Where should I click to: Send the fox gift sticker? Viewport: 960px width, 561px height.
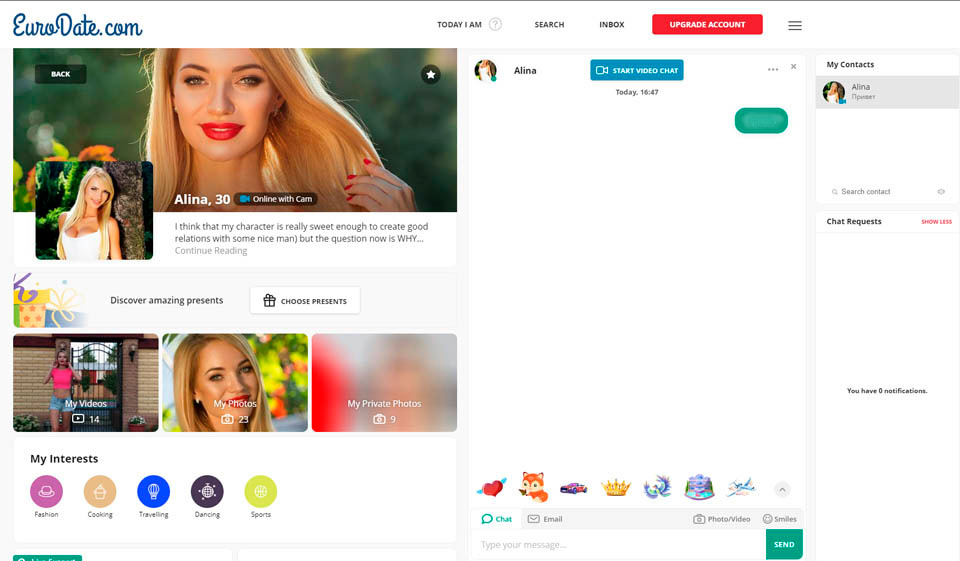(x=533, y=487)
